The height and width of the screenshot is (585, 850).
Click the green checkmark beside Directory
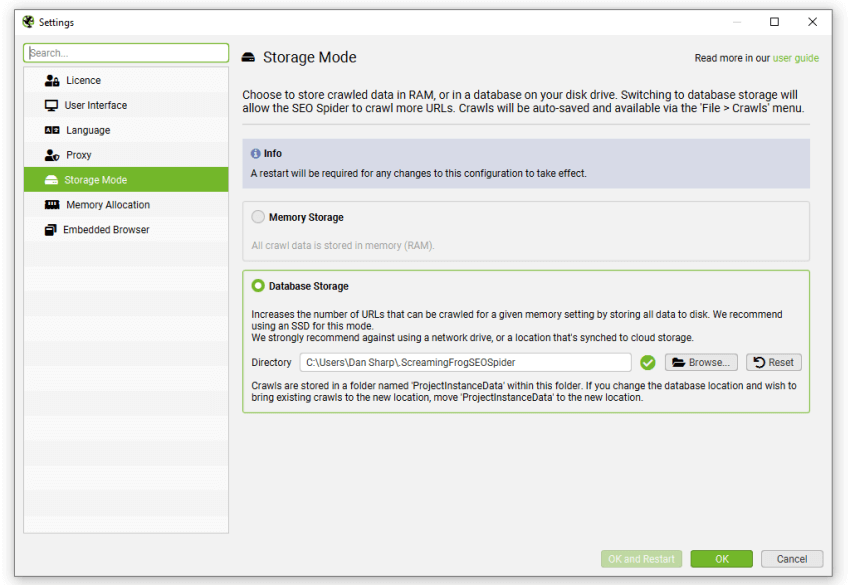click(647, 362)
